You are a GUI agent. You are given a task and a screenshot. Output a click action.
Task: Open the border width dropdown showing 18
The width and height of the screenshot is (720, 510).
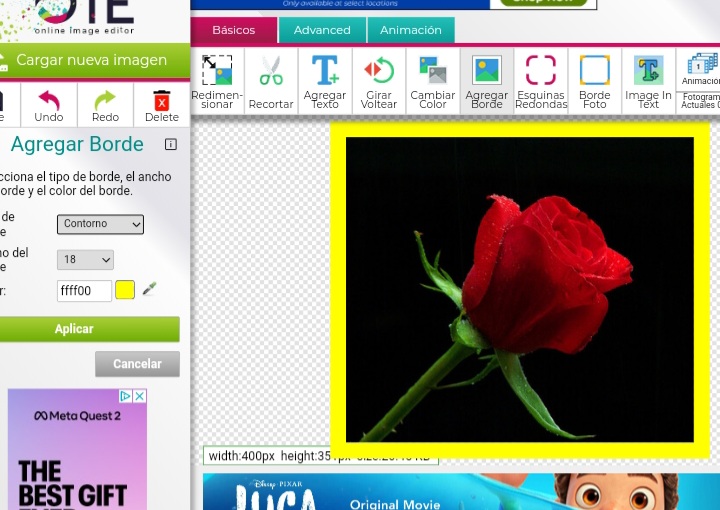point(86,260)
